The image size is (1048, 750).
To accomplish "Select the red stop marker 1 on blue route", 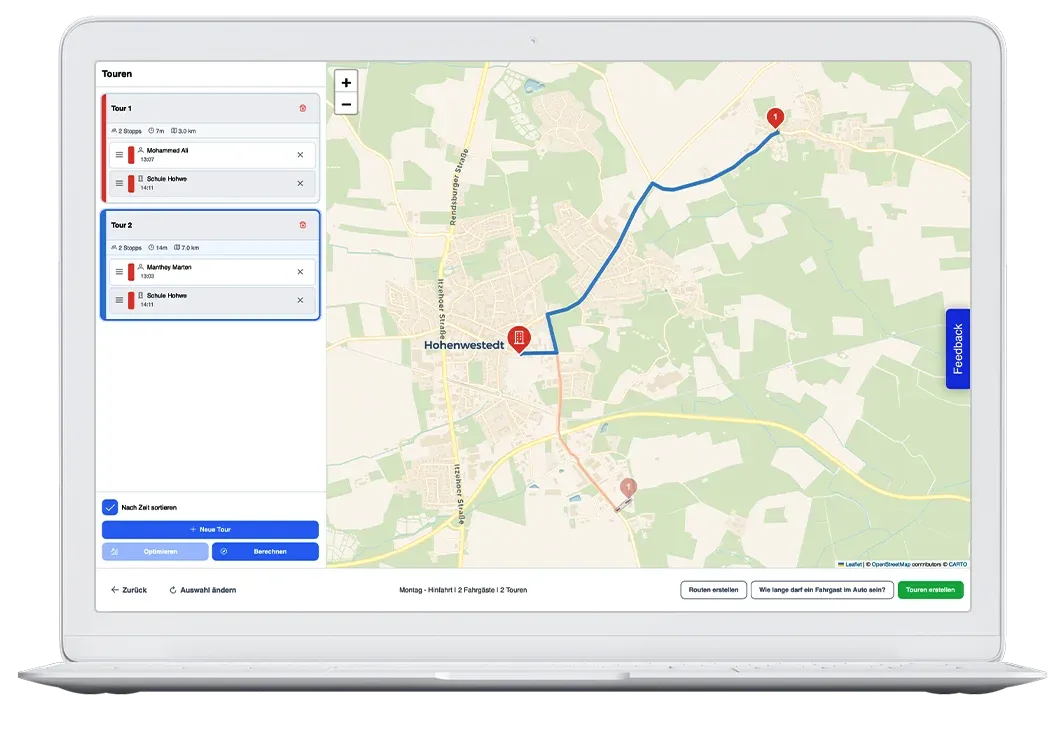I will pyautogui.click(x=774, y=117).
